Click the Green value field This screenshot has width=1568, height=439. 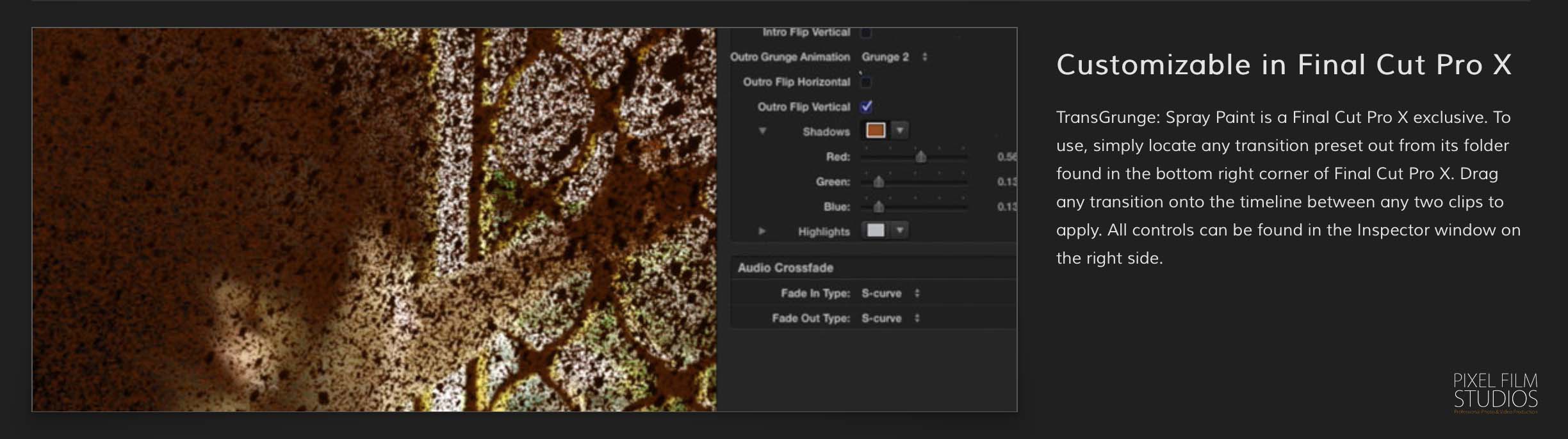pyautogui.click(x=1006, y=182)
